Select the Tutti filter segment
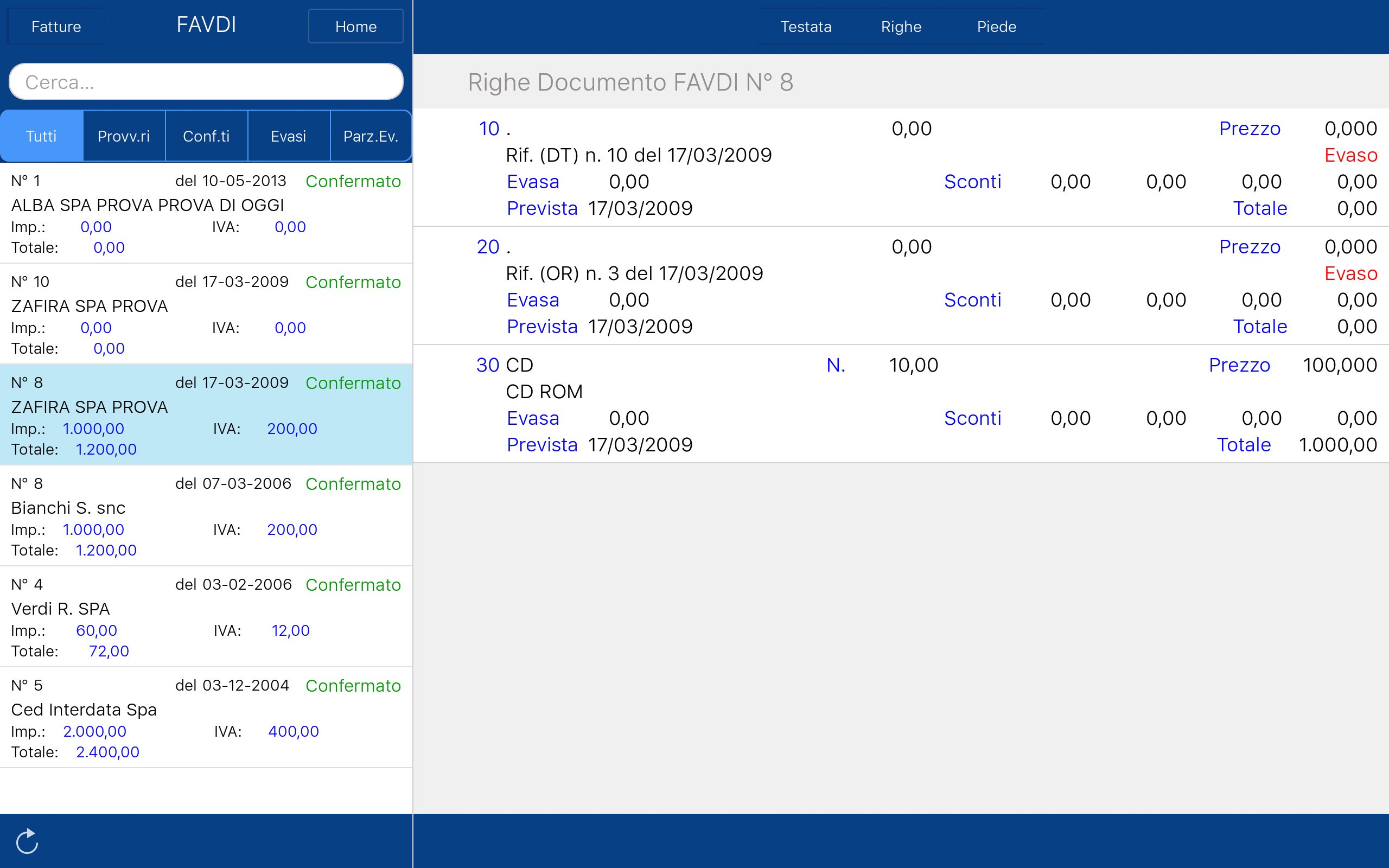The image size is (1389, 868). [41, 136]
